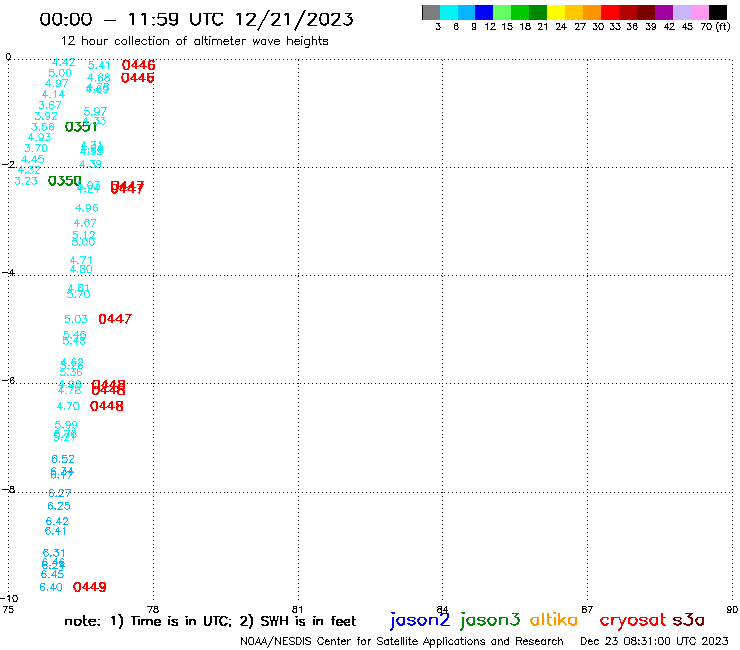Click the red 0446 label beside 5.41
The image size is (740, 650).
coord(138,65)
